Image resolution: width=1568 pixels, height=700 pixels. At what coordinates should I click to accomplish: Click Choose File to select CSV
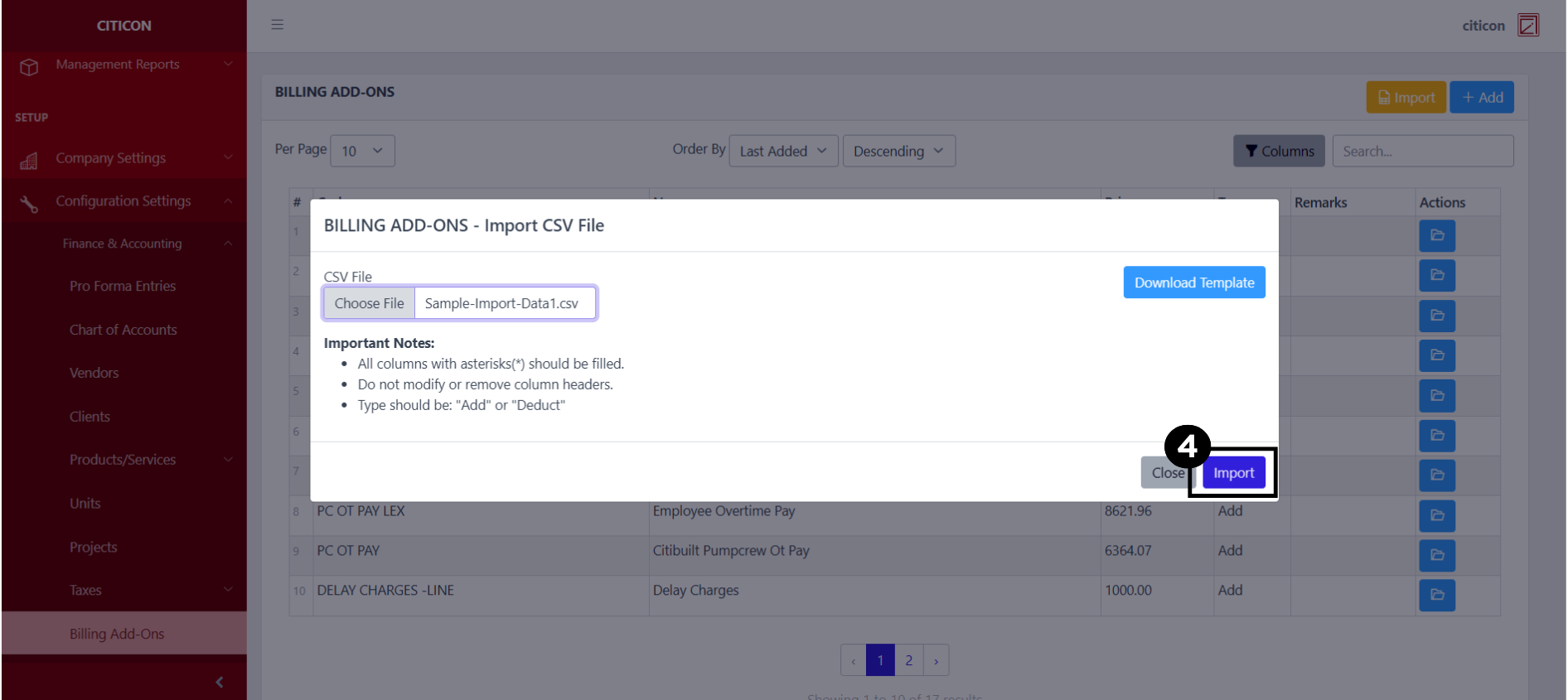pos(370,303)
